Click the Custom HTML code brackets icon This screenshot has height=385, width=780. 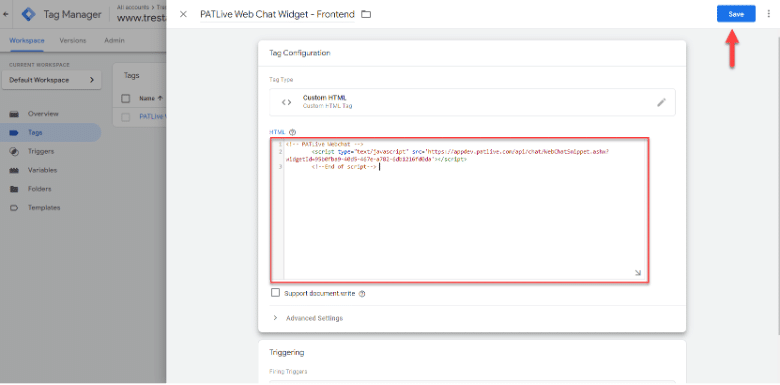click(287, 102)
